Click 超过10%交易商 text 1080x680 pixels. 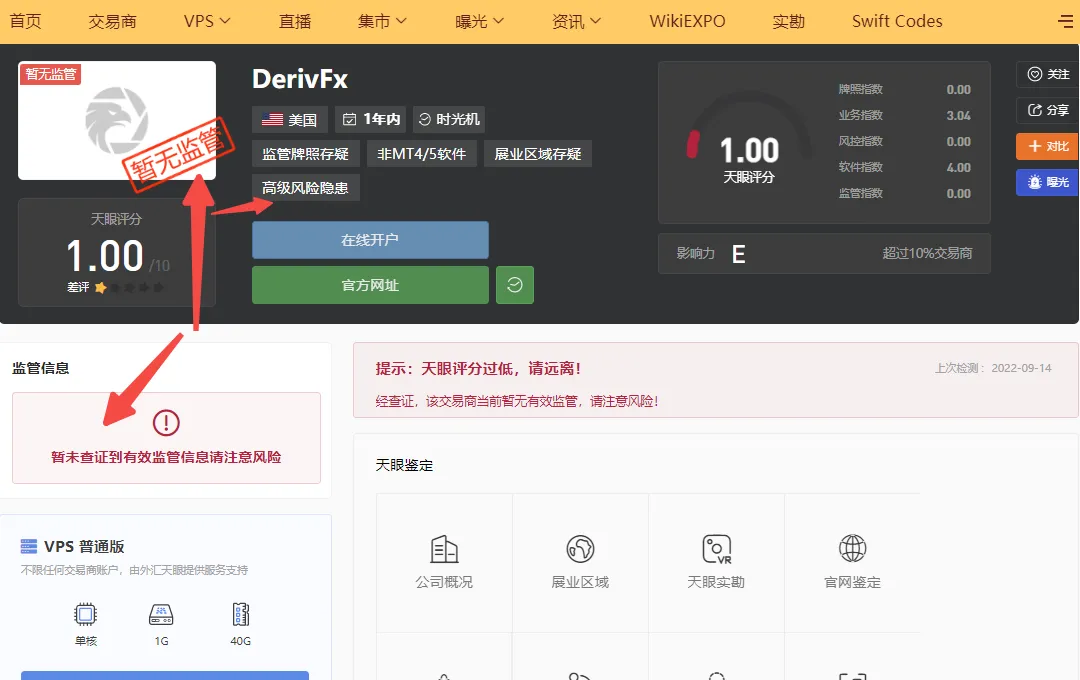point(927,254)
